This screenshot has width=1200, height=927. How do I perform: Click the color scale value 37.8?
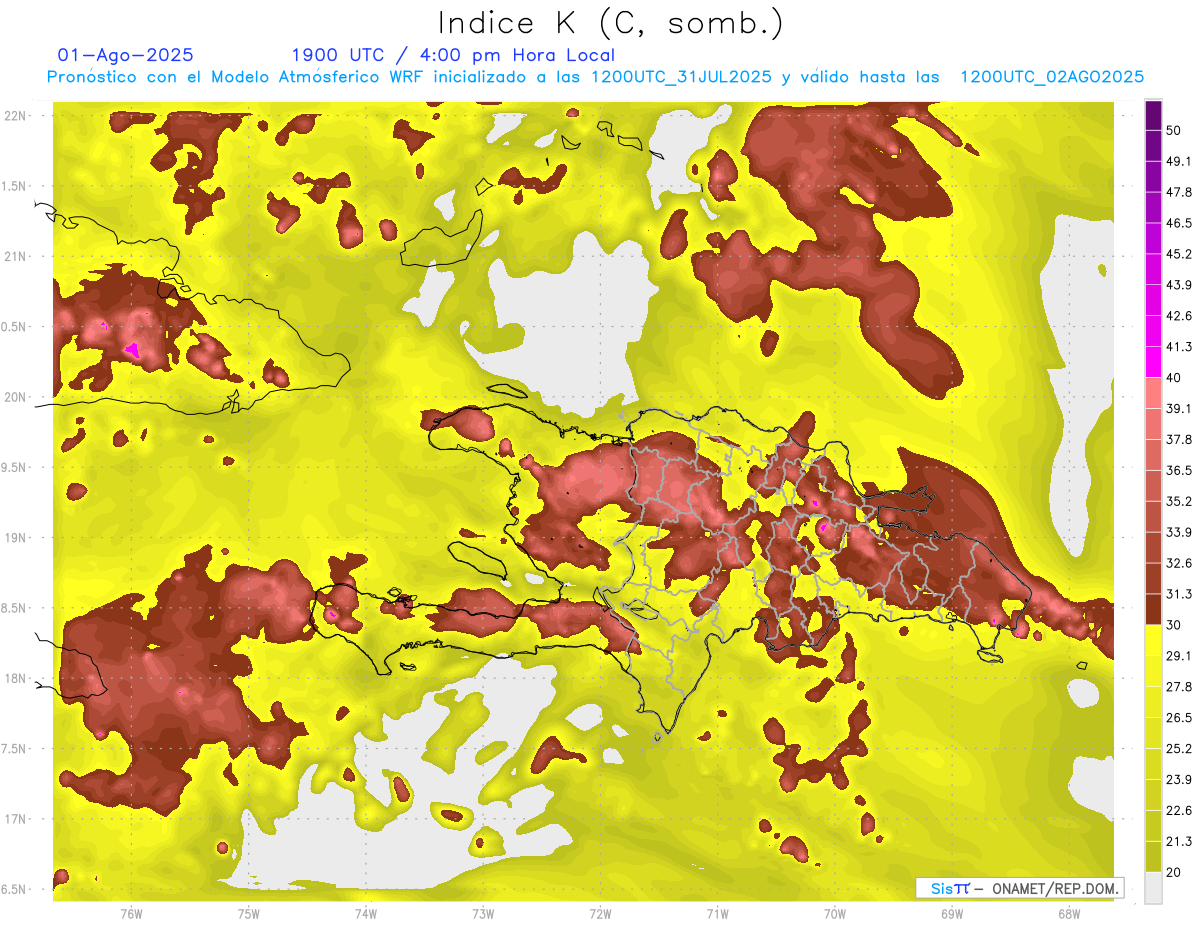point(1179,440)
